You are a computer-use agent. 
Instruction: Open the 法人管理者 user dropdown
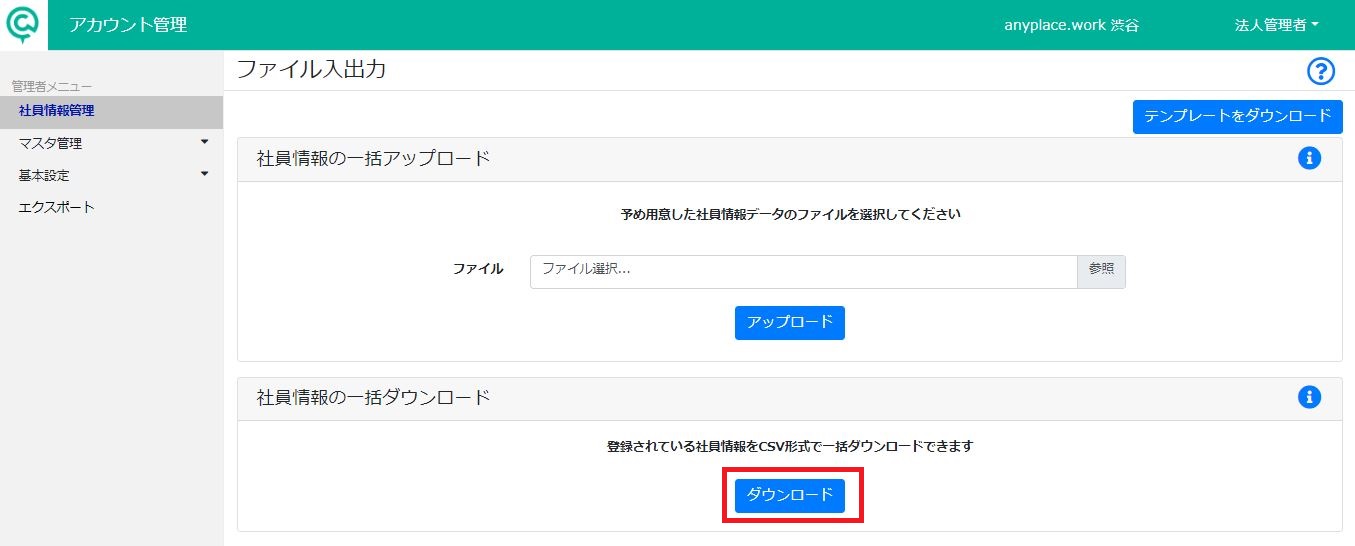(x=1276, y=25)
